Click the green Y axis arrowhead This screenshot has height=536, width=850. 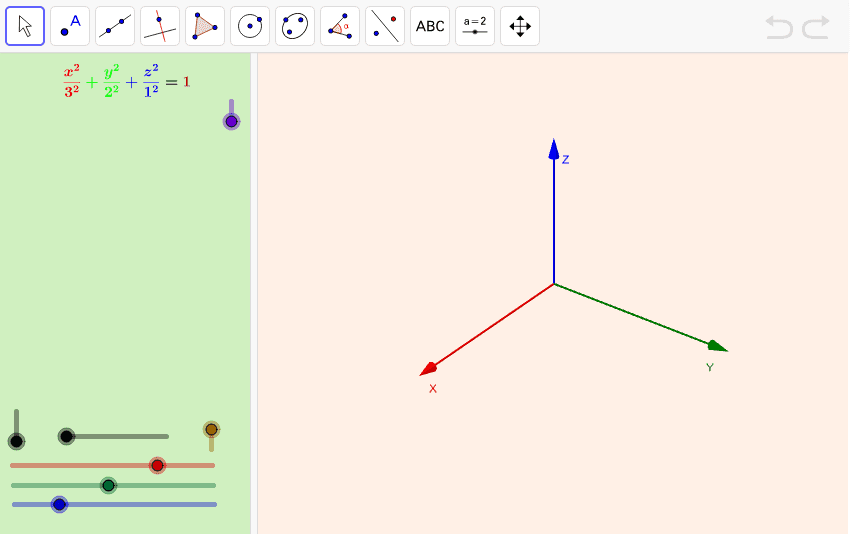tap(718, 346)
